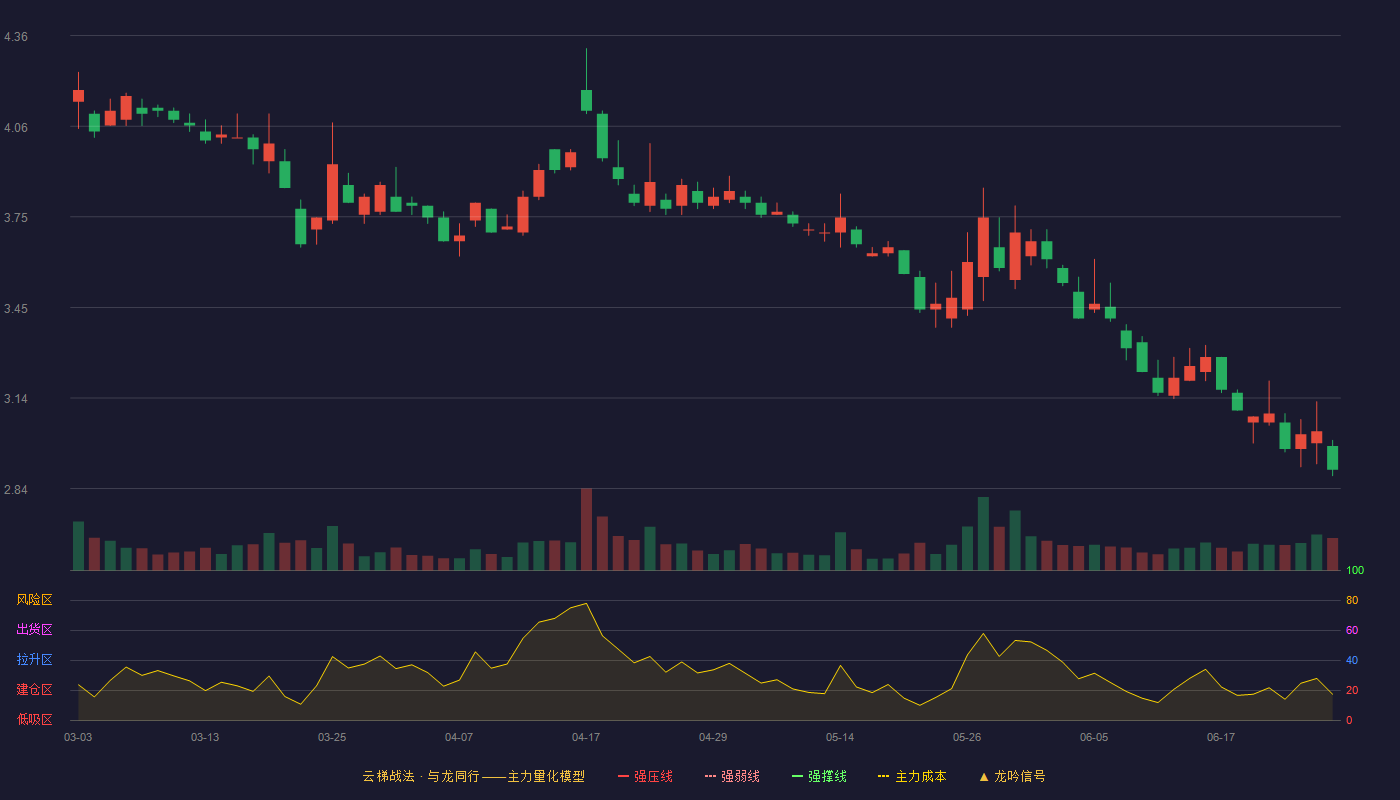
Task: Click the 3.14 price axis label
Action: 16,399
